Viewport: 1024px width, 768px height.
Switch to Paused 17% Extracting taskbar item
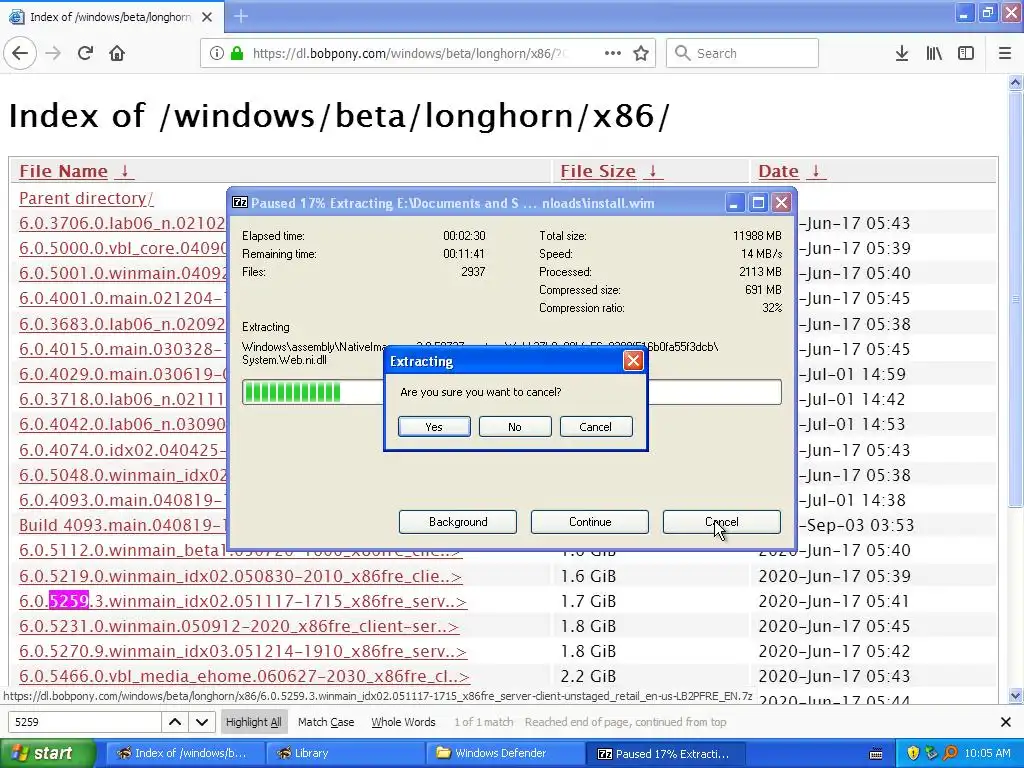point(667,753)
